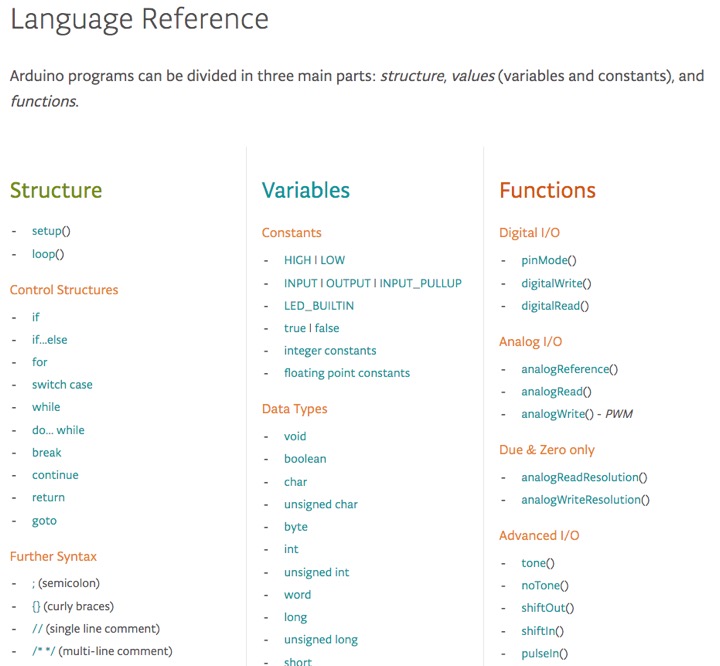Open the loop() reference link

(48, 254)
